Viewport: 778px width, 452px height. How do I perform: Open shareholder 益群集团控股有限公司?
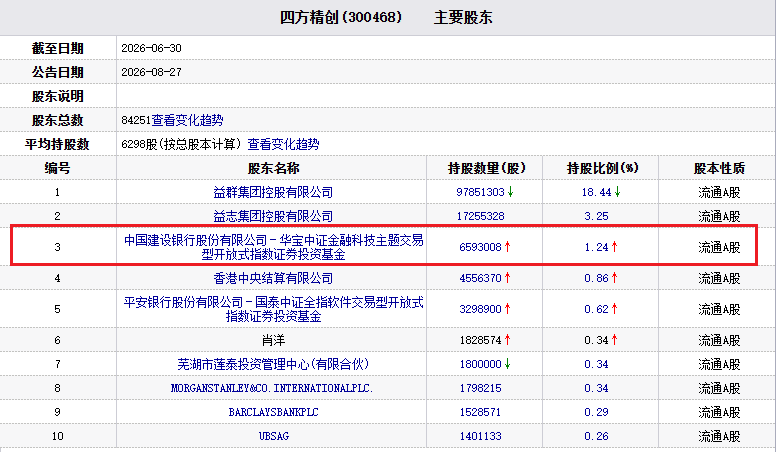(x=273, y=192)
